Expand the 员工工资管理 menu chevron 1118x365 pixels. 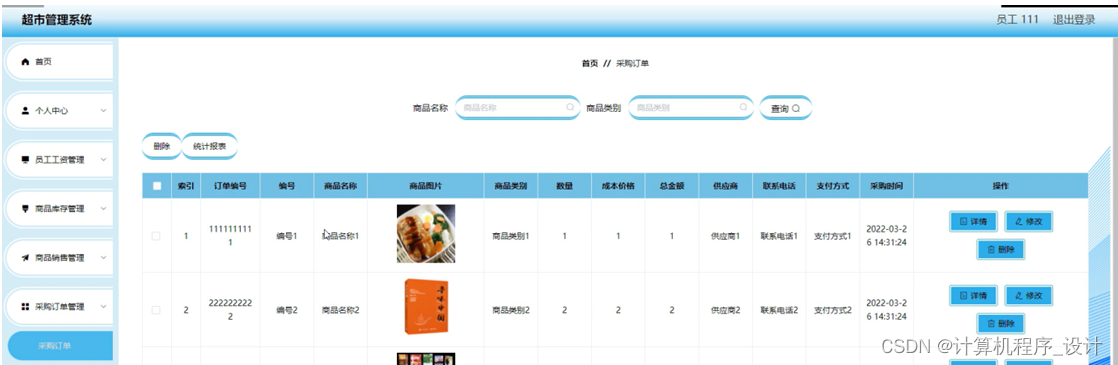tap(103, 160)
